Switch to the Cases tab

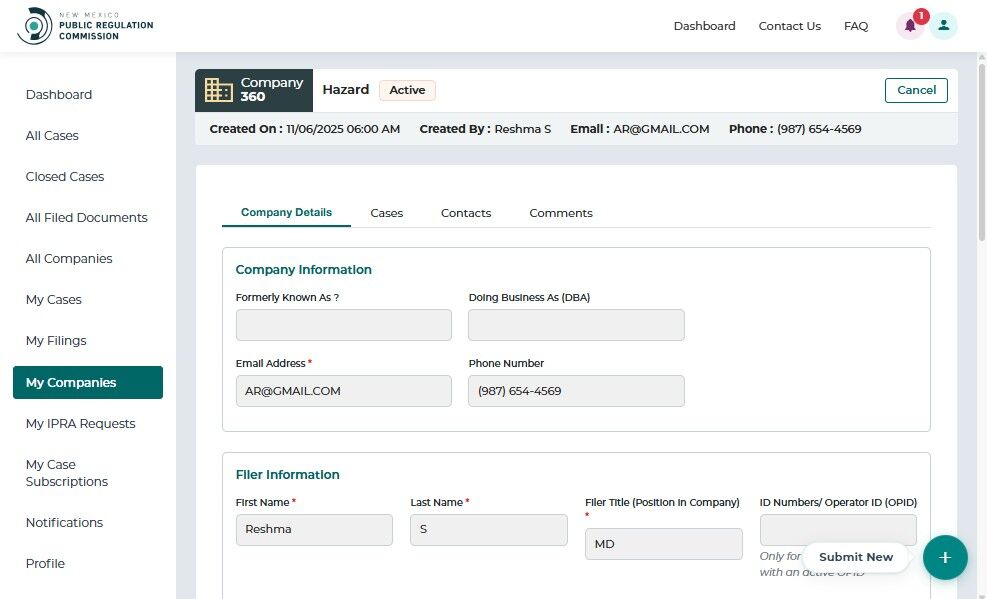[x=386, y=213]
